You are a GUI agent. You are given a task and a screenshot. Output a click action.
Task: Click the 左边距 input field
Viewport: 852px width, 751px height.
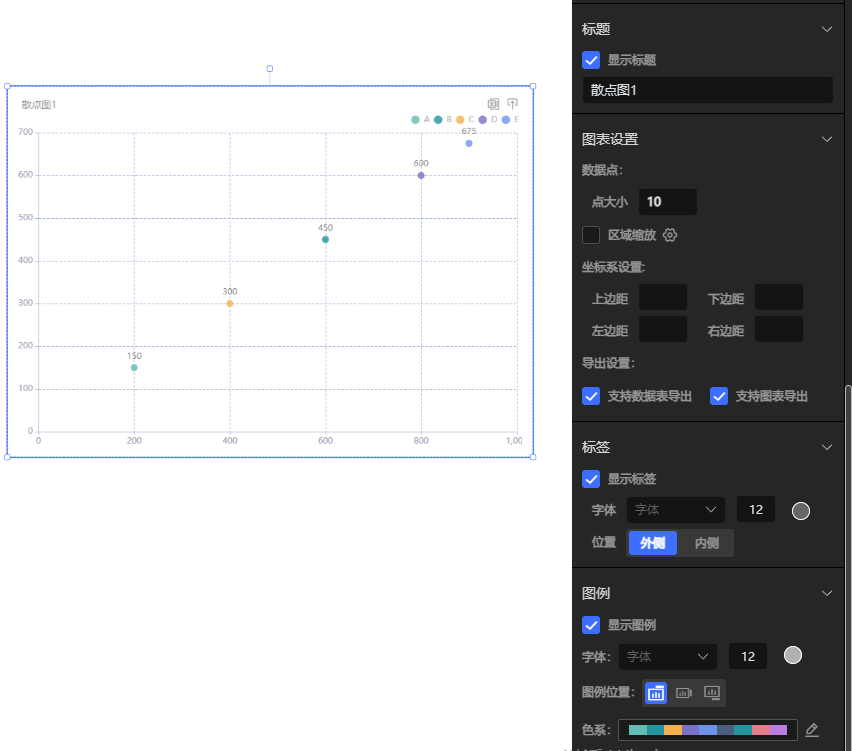click(663, 329)
